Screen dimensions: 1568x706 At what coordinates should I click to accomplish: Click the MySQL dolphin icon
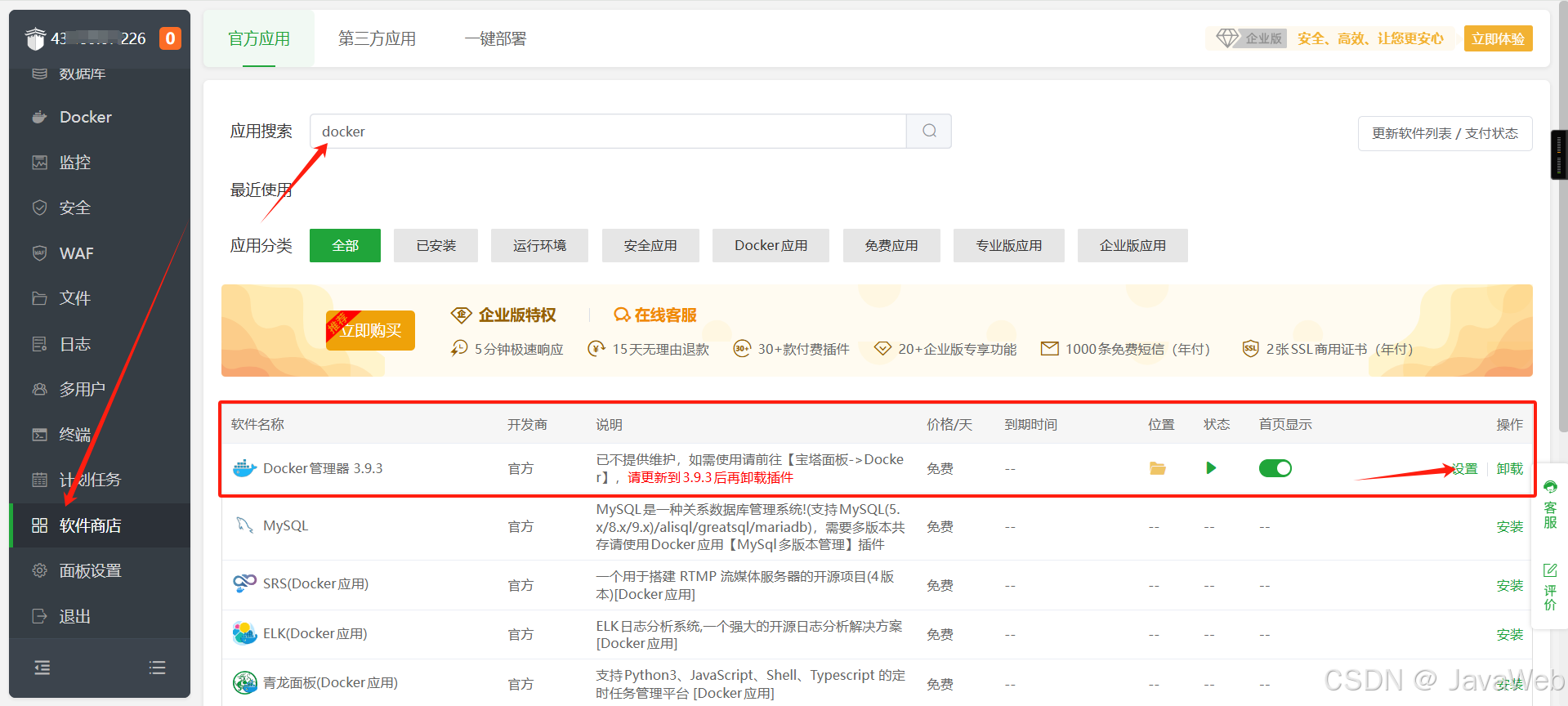(244, 525)
